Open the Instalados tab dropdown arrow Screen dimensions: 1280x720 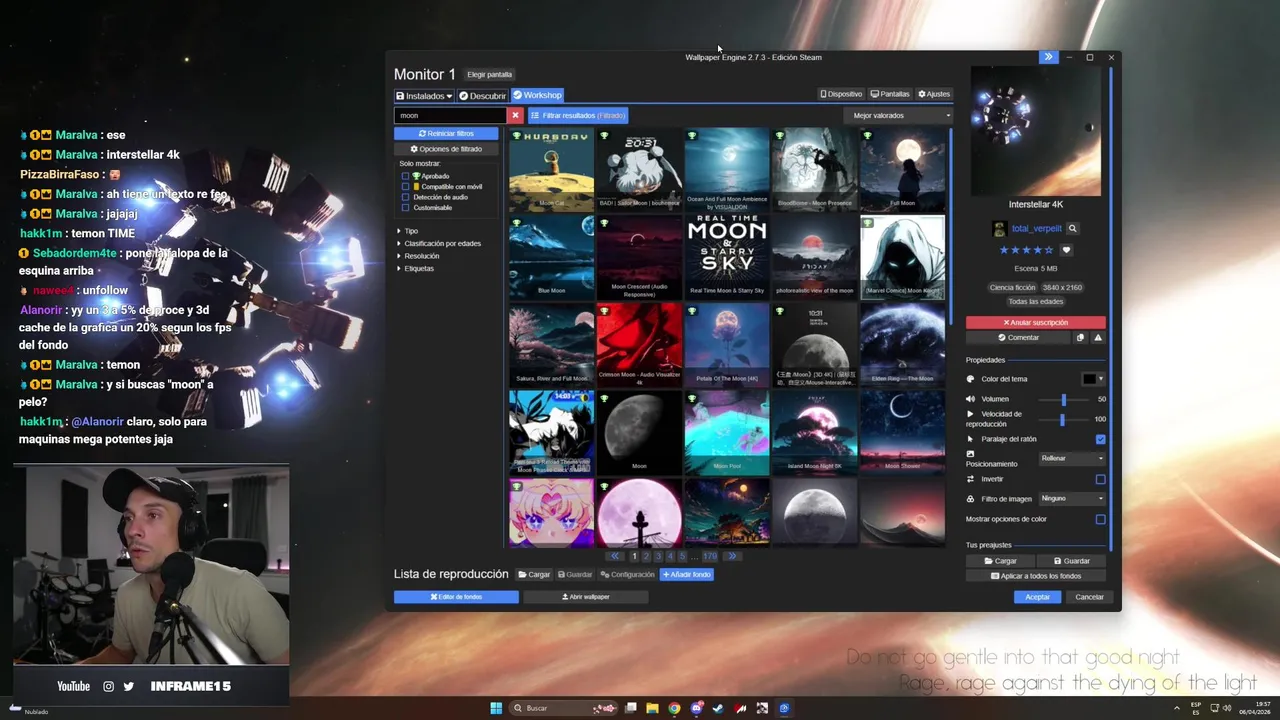(449, 96)
